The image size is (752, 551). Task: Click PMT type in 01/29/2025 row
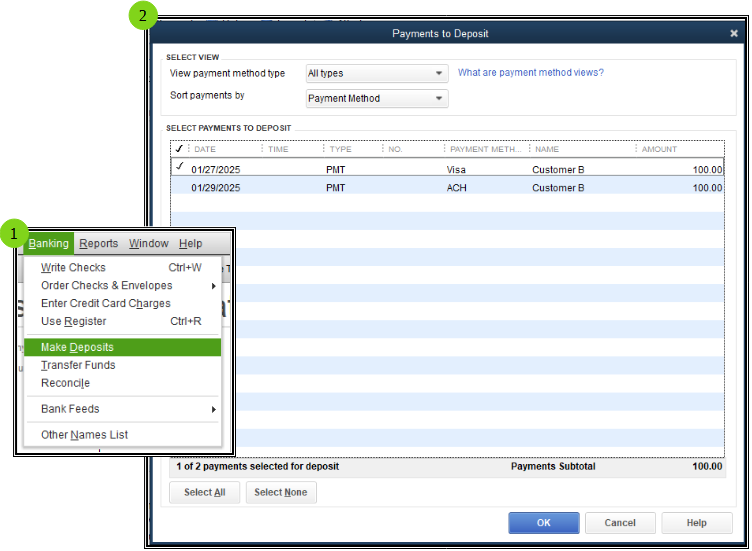(x=336, y=188)
